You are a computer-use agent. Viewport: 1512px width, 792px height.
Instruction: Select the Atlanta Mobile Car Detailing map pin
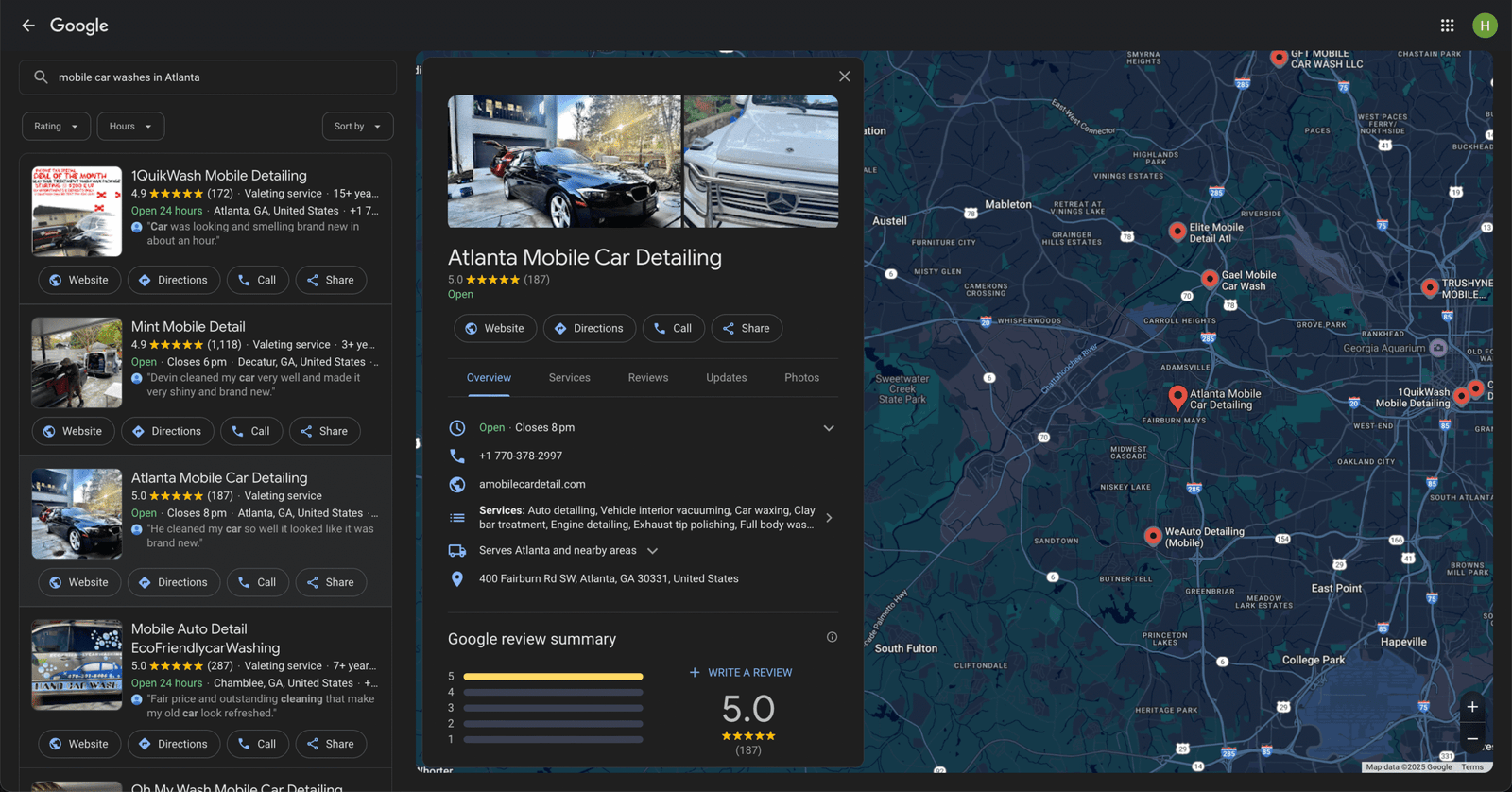pos(1177,397)
